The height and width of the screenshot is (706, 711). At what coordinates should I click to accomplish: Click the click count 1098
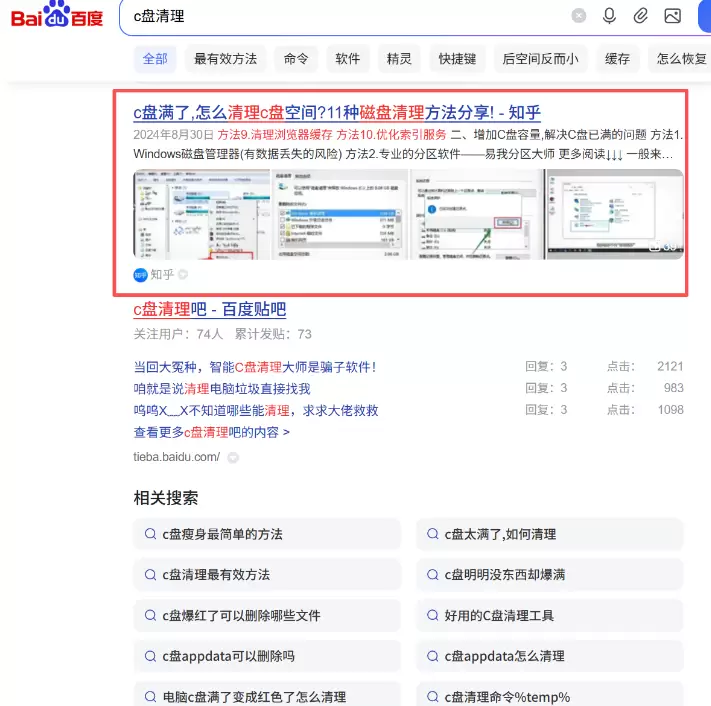[671, 410]
